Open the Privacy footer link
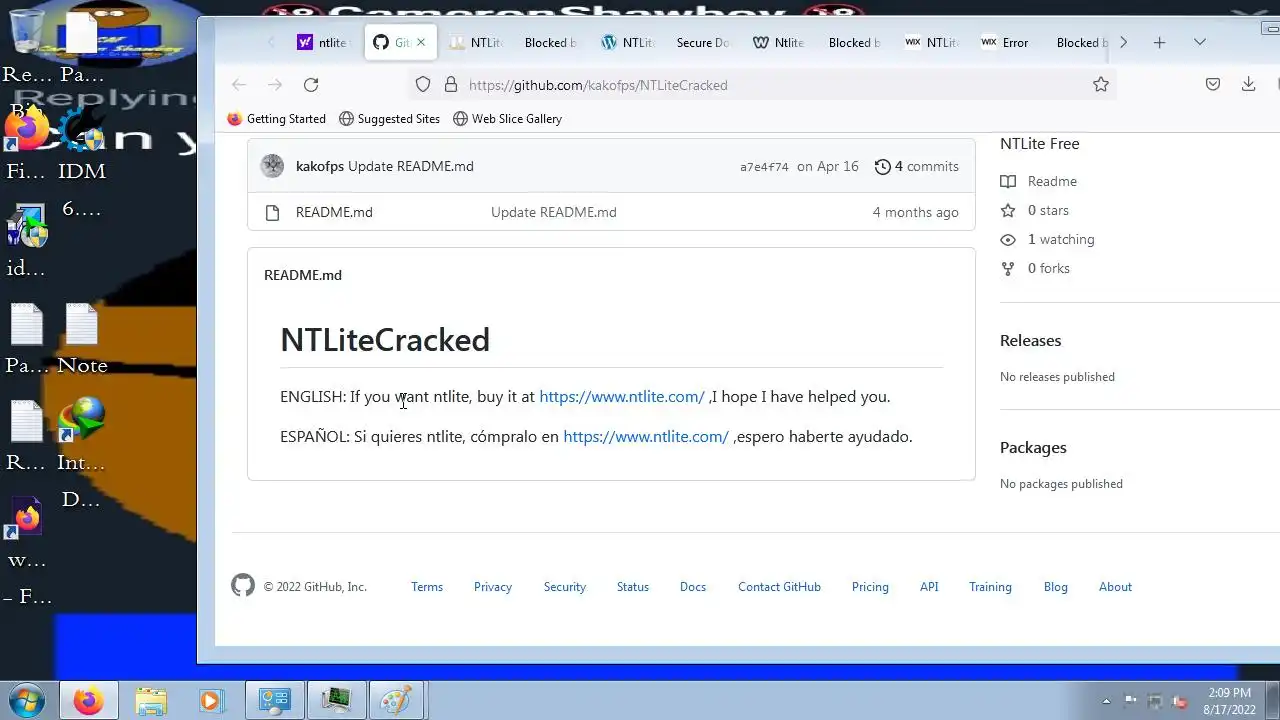1280x720 pixels. pos(493,587)
